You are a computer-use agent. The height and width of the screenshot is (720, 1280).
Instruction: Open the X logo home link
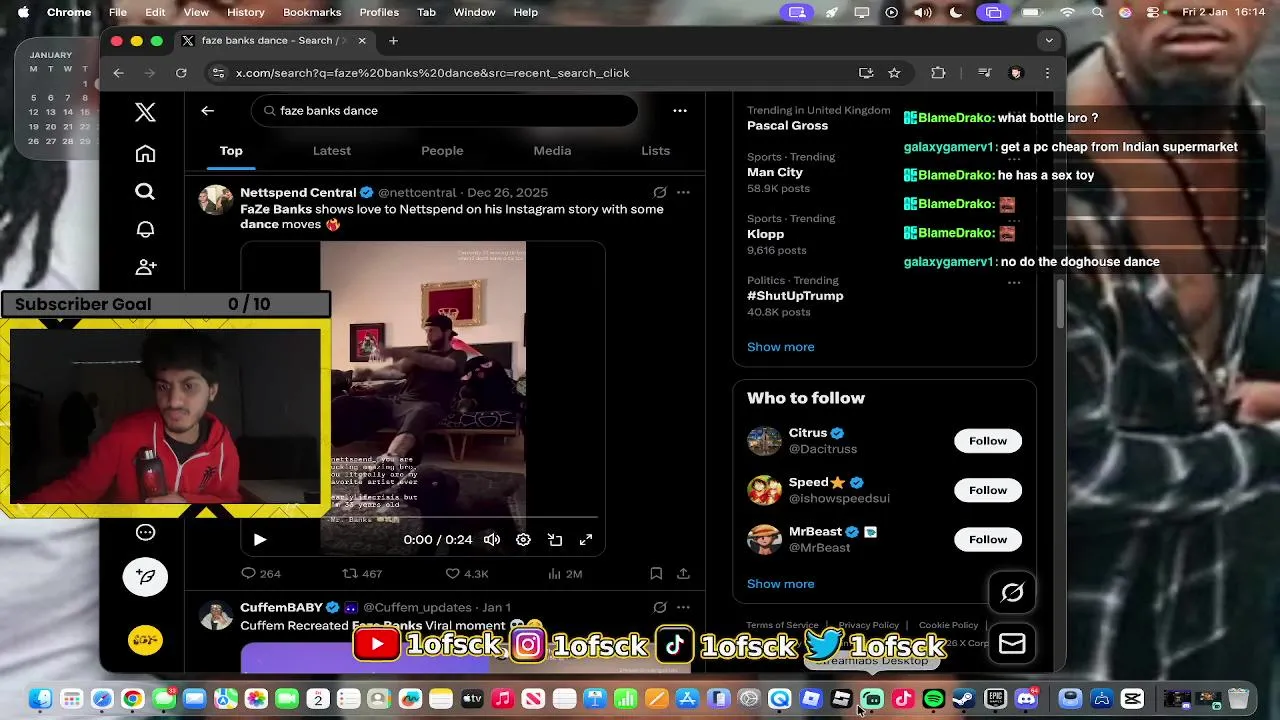pyautogui.click(x=145, y=112)
